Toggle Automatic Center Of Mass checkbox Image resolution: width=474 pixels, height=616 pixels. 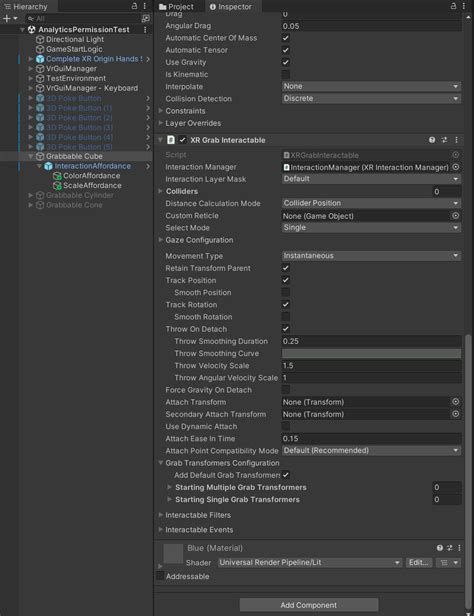pyautogui.click(x=285, y=38)
